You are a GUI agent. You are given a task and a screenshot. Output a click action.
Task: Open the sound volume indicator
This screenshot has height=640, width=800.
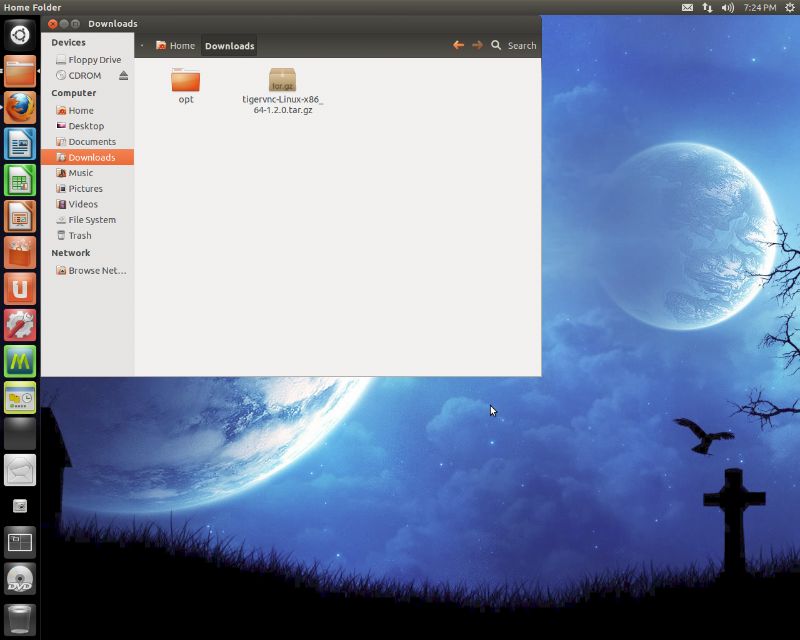(728, 7)
